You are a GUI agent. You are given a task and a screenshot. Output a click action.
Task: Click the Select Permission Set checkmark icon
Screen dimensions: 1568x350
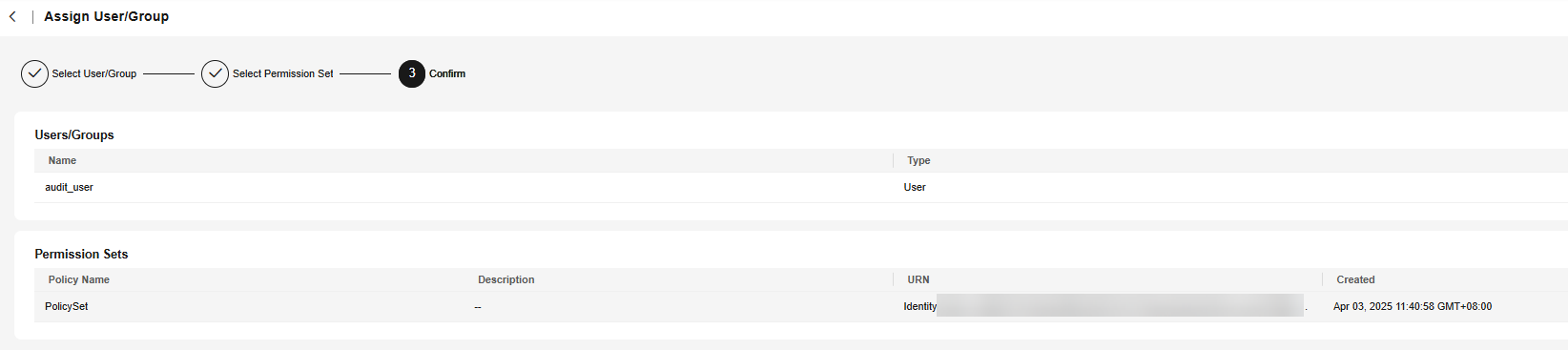[x=215, y=73]
